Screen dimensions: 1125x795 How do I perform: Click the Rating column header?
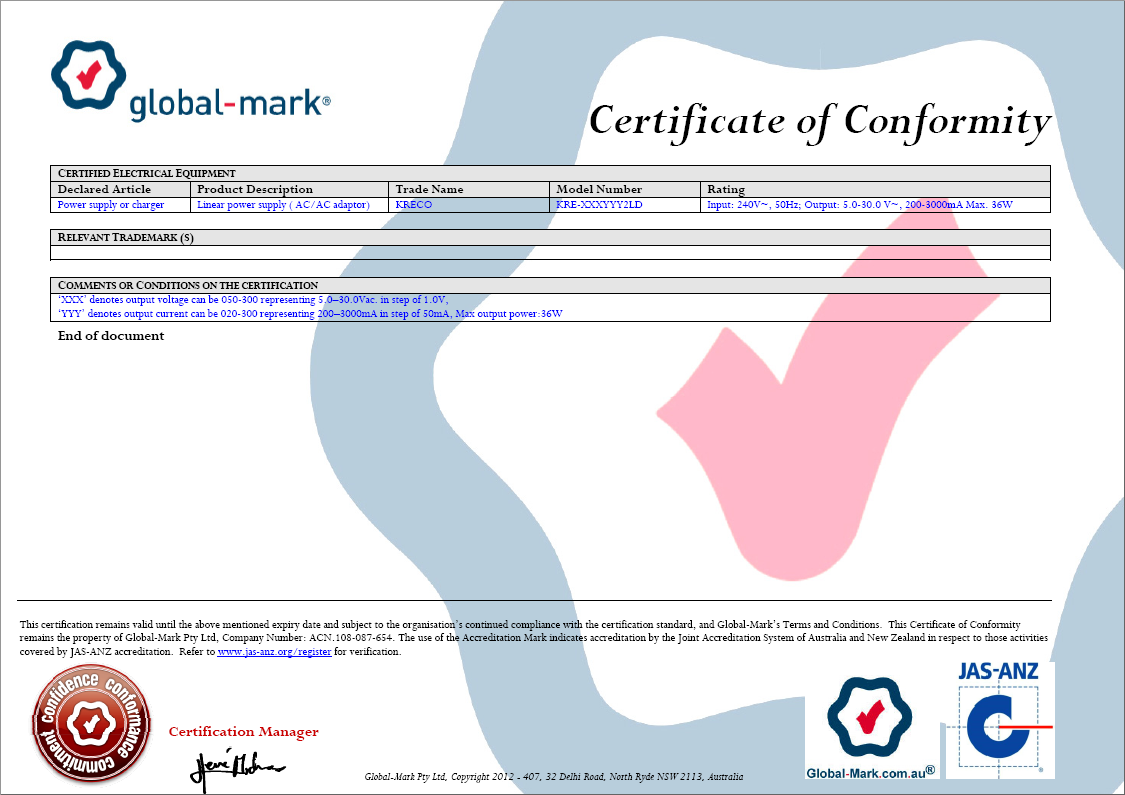[726, 189]
